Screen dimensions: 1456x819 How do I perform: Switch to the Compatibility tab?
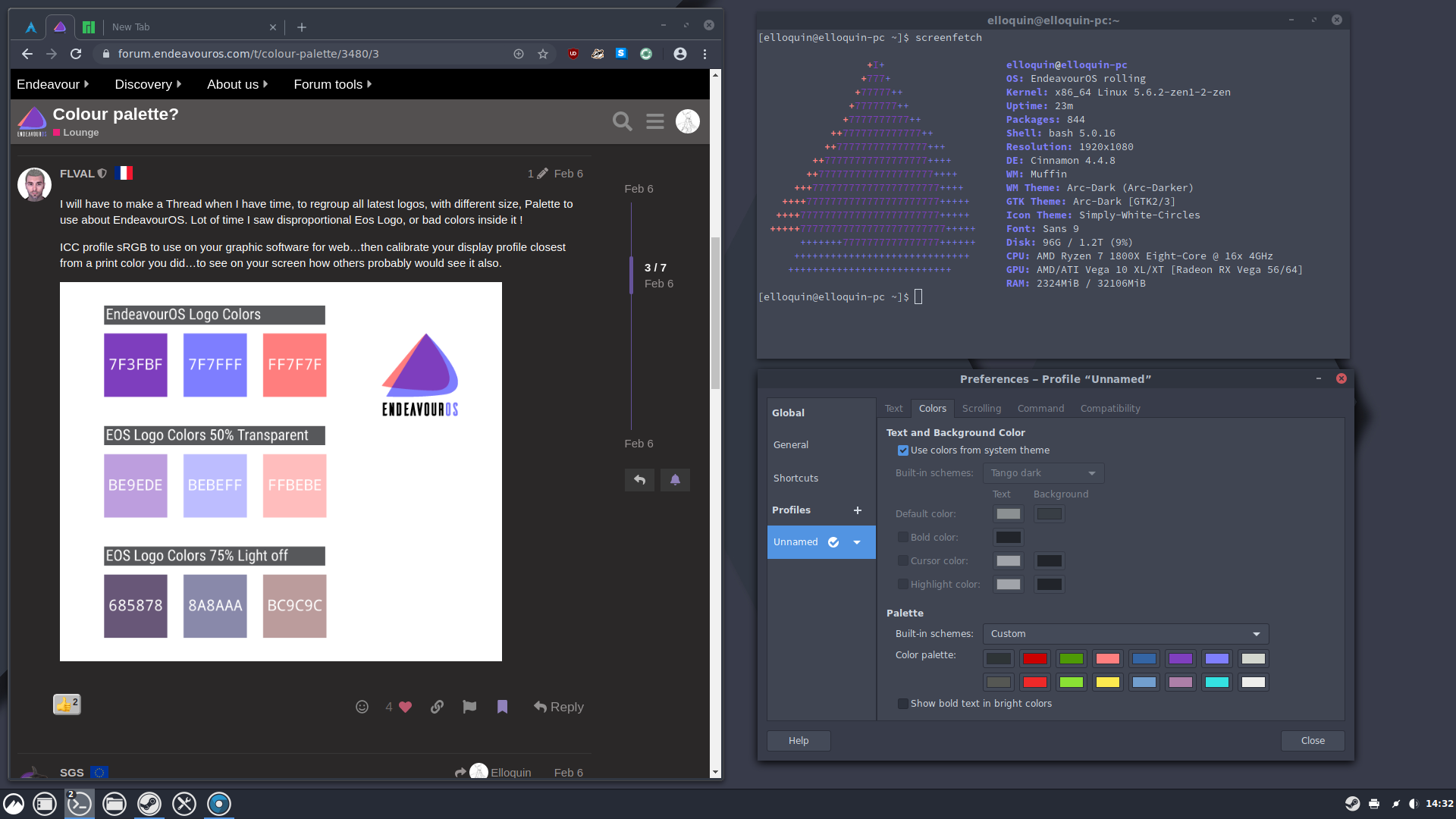click(x=1110, y=408)
